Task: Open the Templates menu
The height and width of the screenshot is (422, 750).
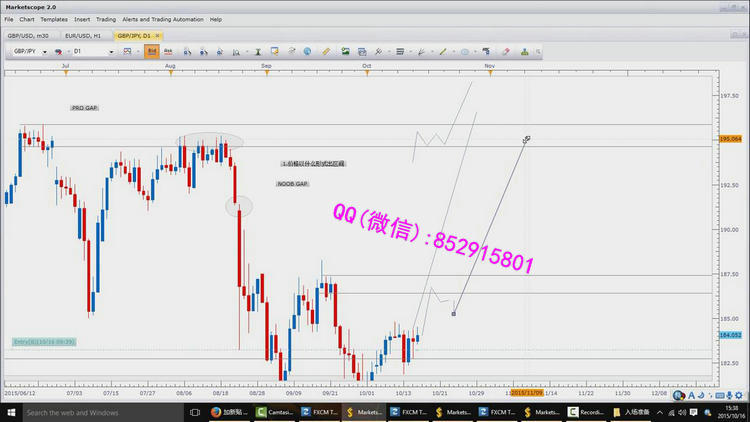Action: [54, 19]
